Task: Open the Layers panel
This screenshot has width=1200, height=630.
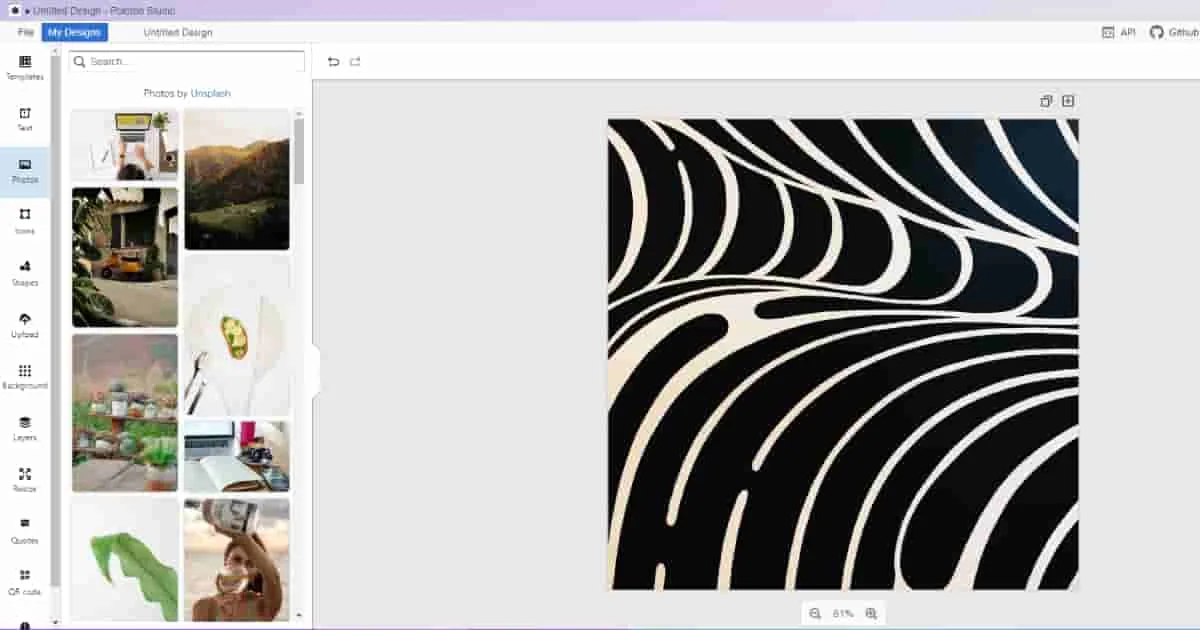Action: pyautogui.click(x=25, y=429)
